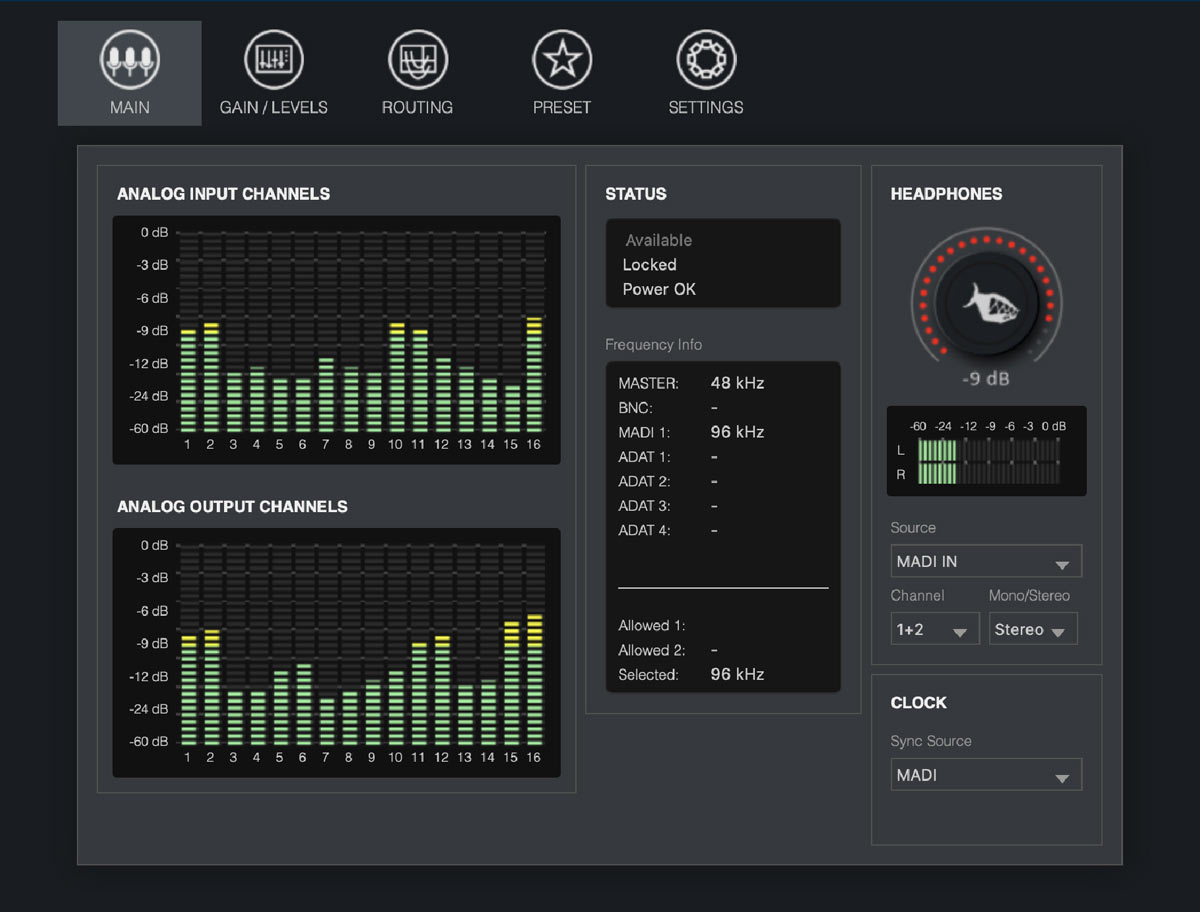Expand the Sync Source MADI dropdown
Screen dimensions: 1200x912
(986, 775)
